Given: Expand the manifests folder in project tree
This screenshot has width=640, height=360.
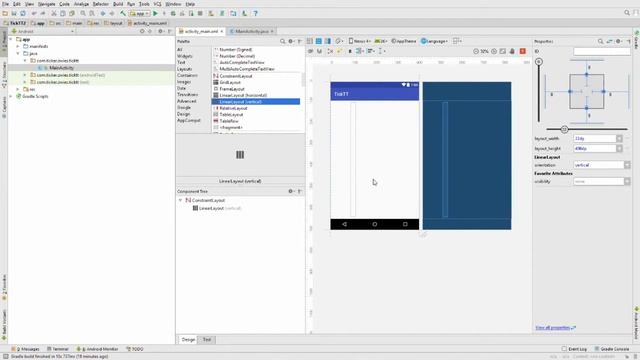Looking at the screenshot, I should pos(18,47).
